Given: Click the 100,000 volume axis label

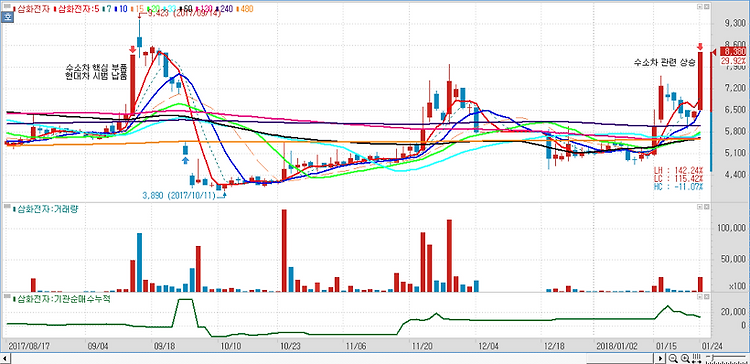Looking at the screenshot, I should 732,228.
